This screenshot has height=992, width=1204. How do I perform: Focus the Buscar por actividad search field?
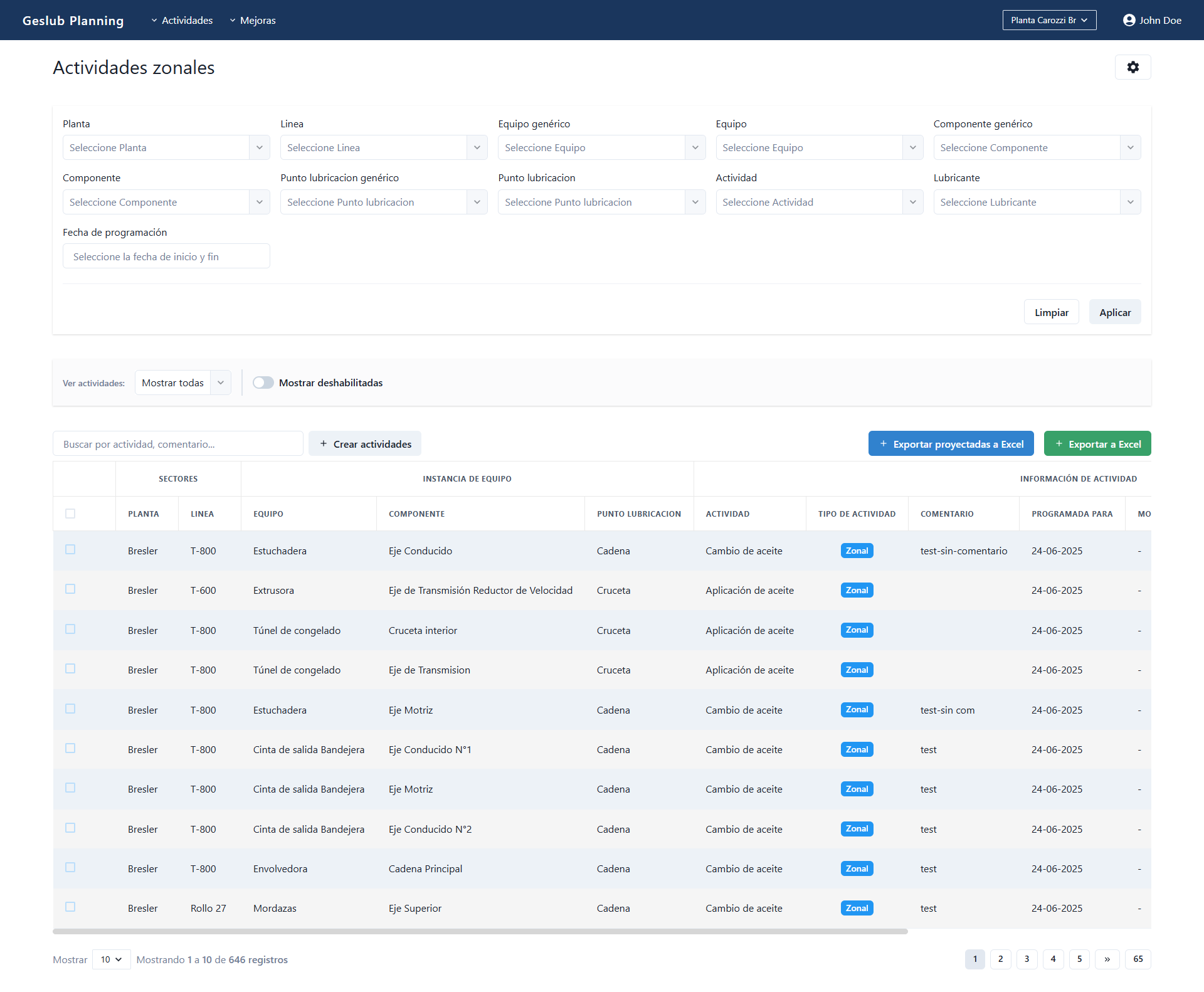pyautogui.click(x=177, y=444)
